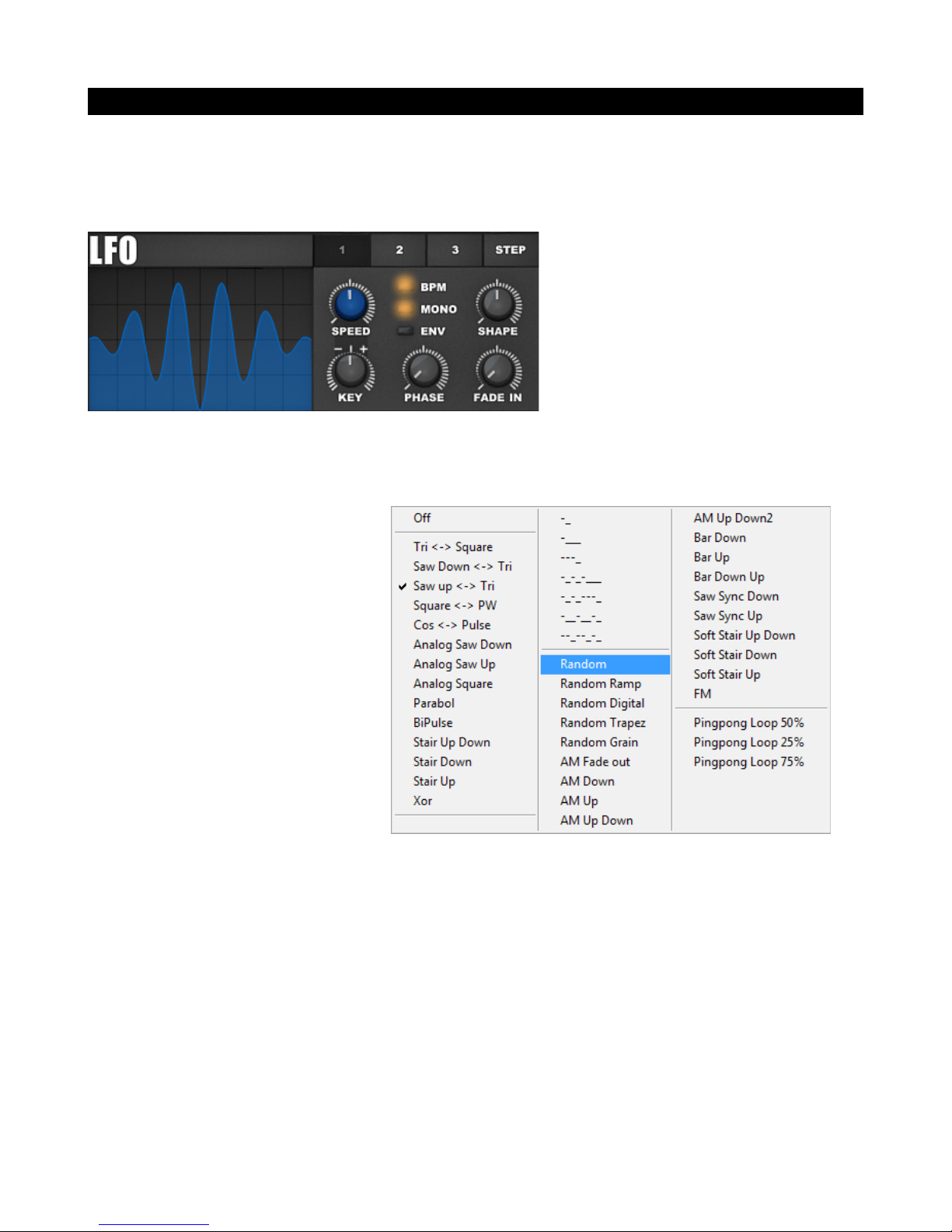Choose Tri <-> Square waveform
This screenshot has height=1232, width=952.
click(x=453, y=547)
